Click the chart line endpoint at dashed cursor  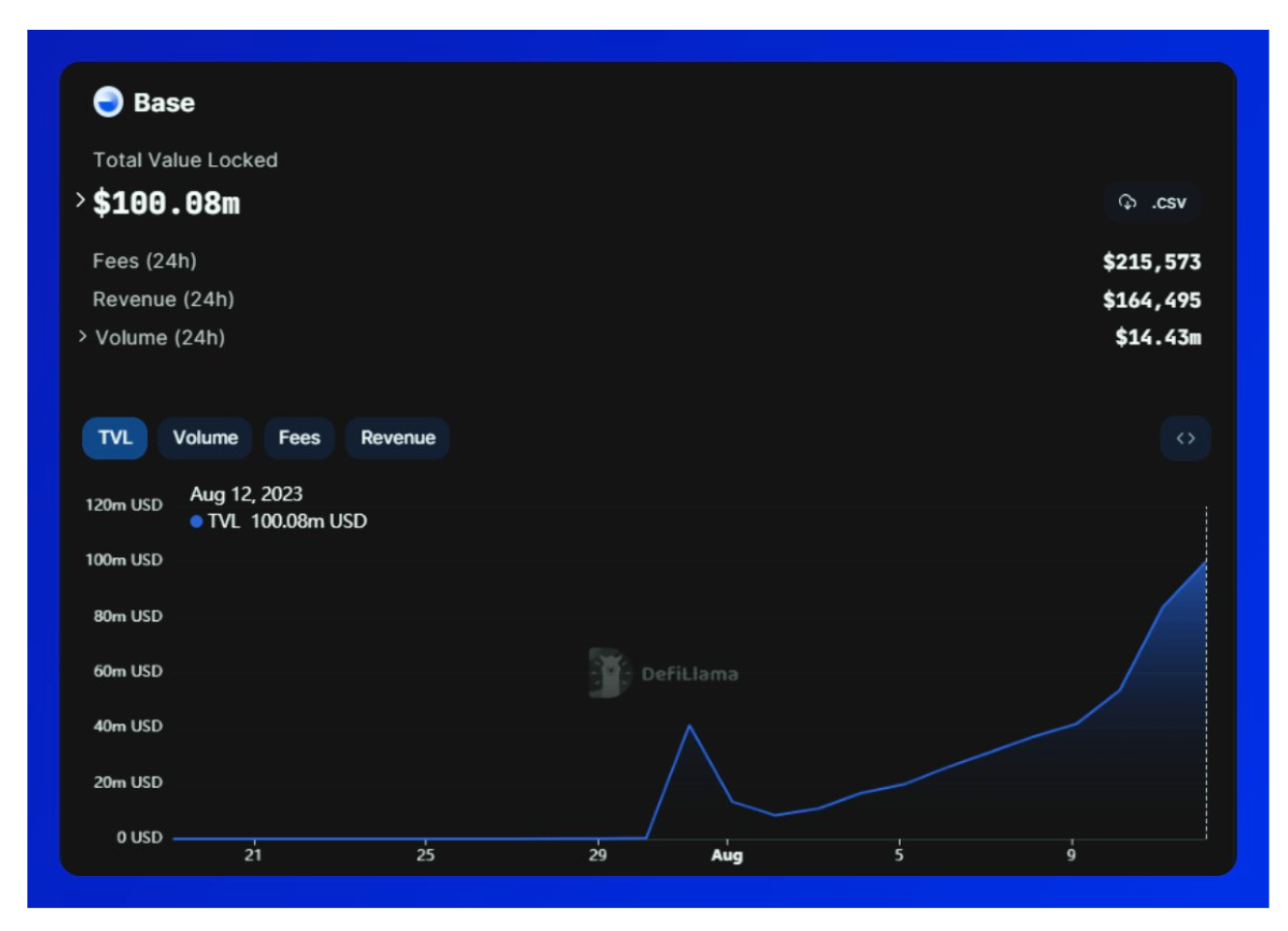pyautogui.click(x=1206, y=561)
